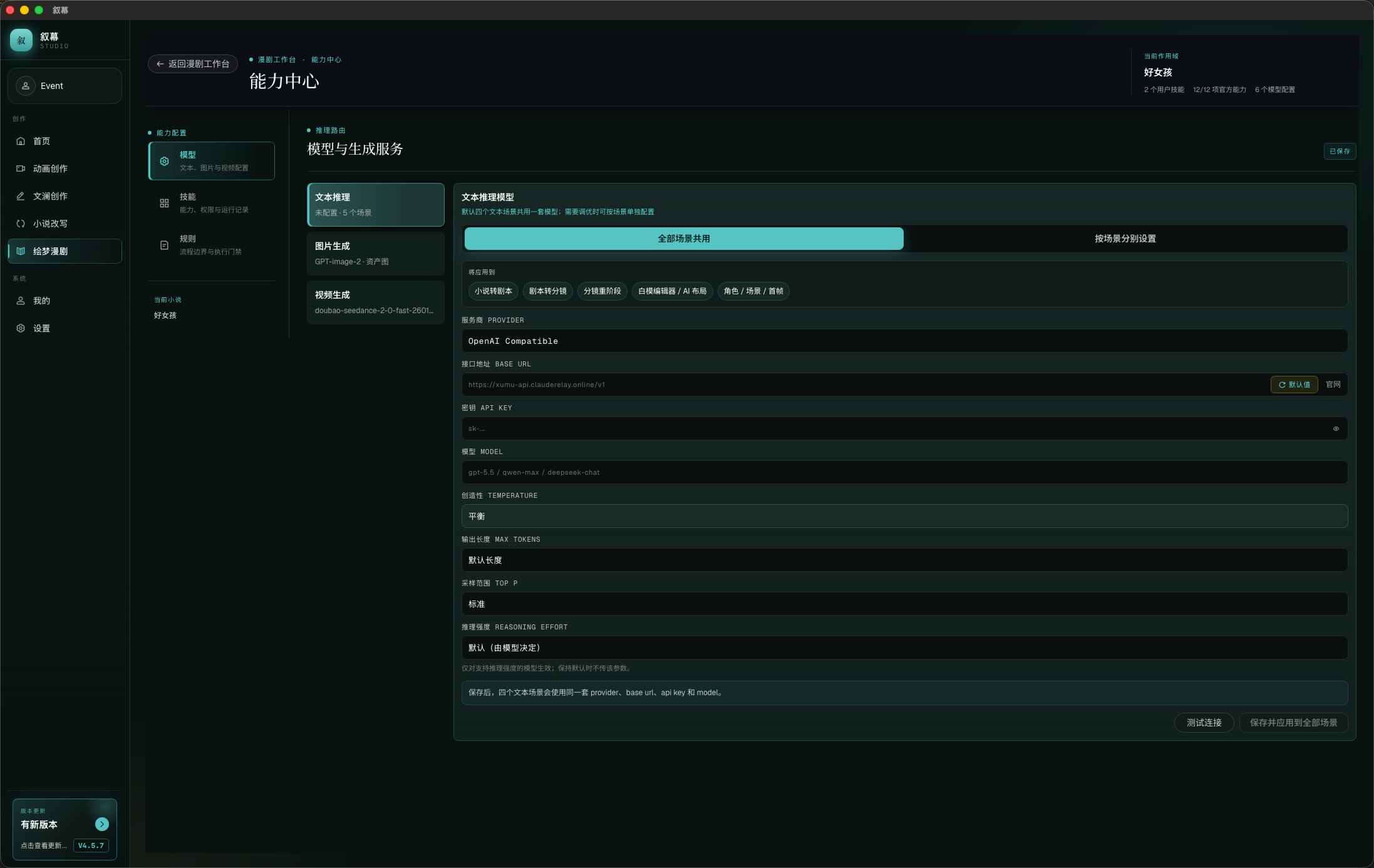
Task: Click the 技能 grid icon
Action: click(164, 203)
